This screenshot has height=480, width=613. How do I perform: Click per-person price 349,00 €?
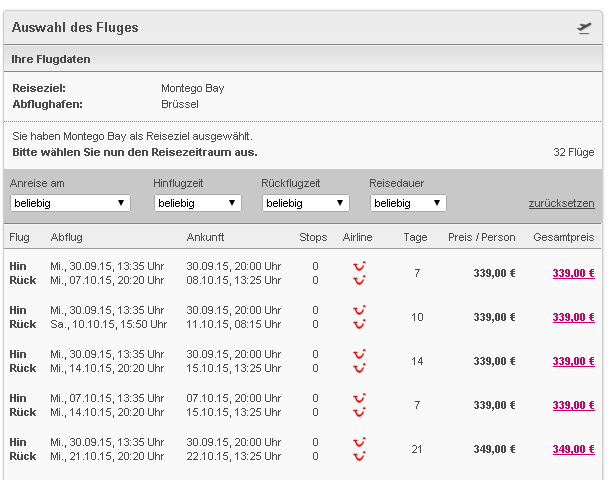pyautogui.click(x=495, y=450)
